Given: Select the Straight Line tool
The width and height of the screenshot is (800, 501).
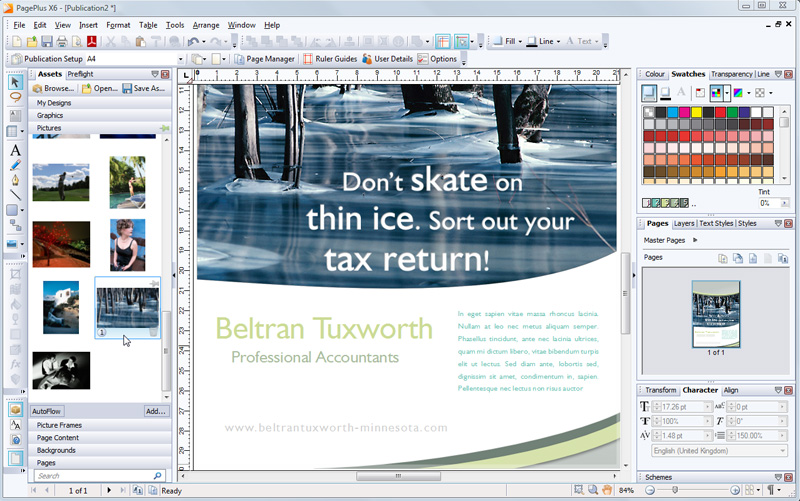Looking at the screenshot, I should pyautogui.click(x=15, y=195).
